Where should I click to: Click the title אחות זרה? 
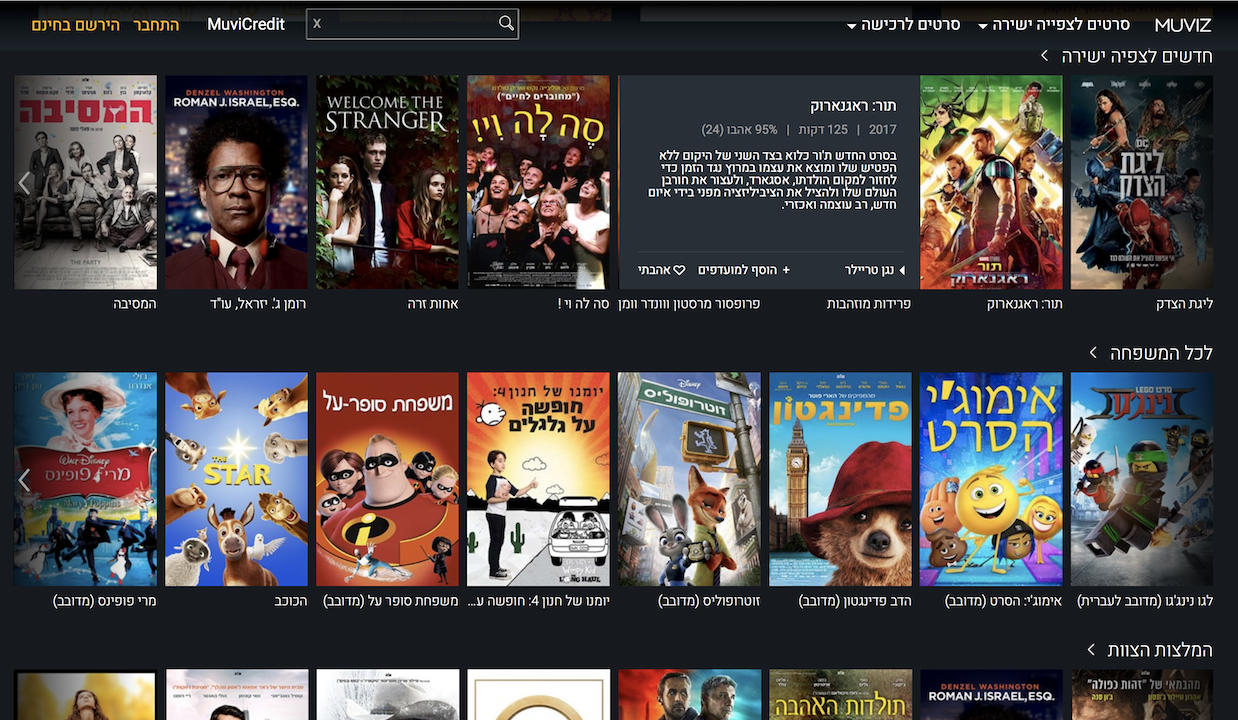(433, 303)
